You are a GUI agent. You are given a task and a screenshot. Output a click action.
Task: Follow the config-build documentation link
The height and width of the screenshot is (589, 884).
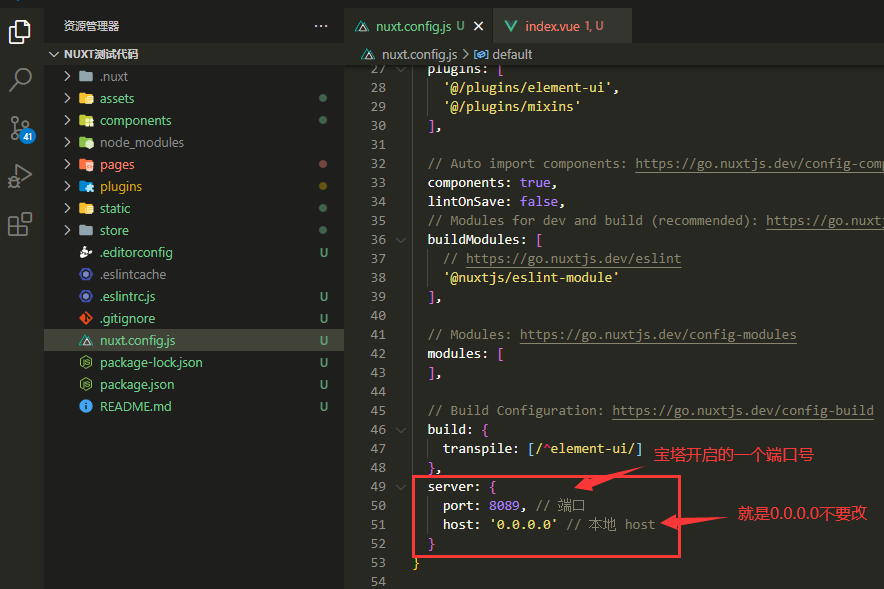click(x=743, y=410)
